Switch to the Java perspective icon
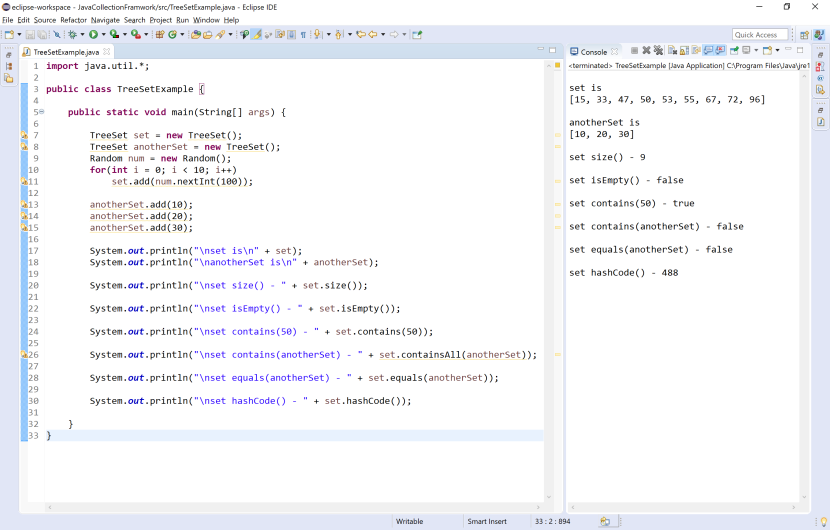 pyautogui.click(x=819, y=35)
